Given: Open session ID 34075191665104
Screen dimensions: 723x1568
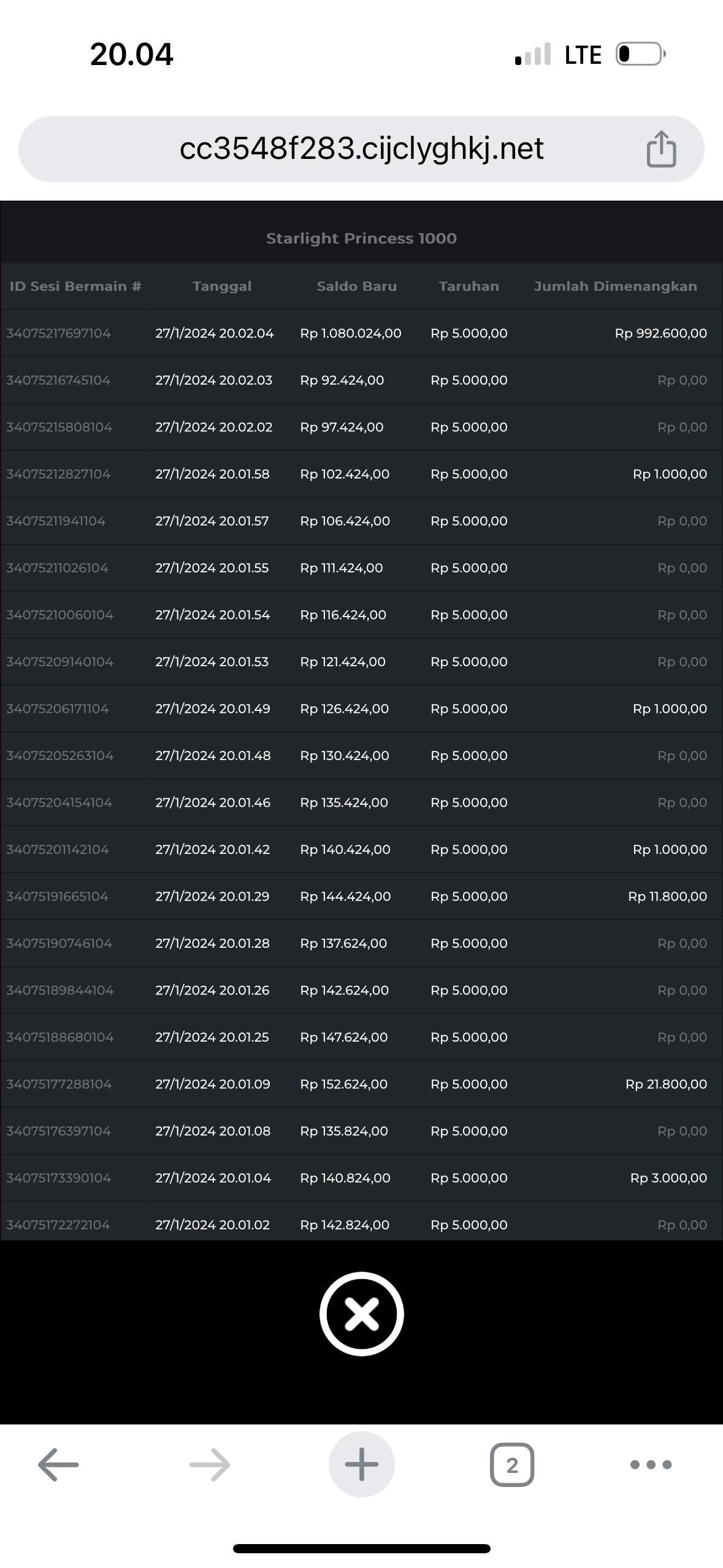Looking at the screenshot, I should click(x=58, y=896).
